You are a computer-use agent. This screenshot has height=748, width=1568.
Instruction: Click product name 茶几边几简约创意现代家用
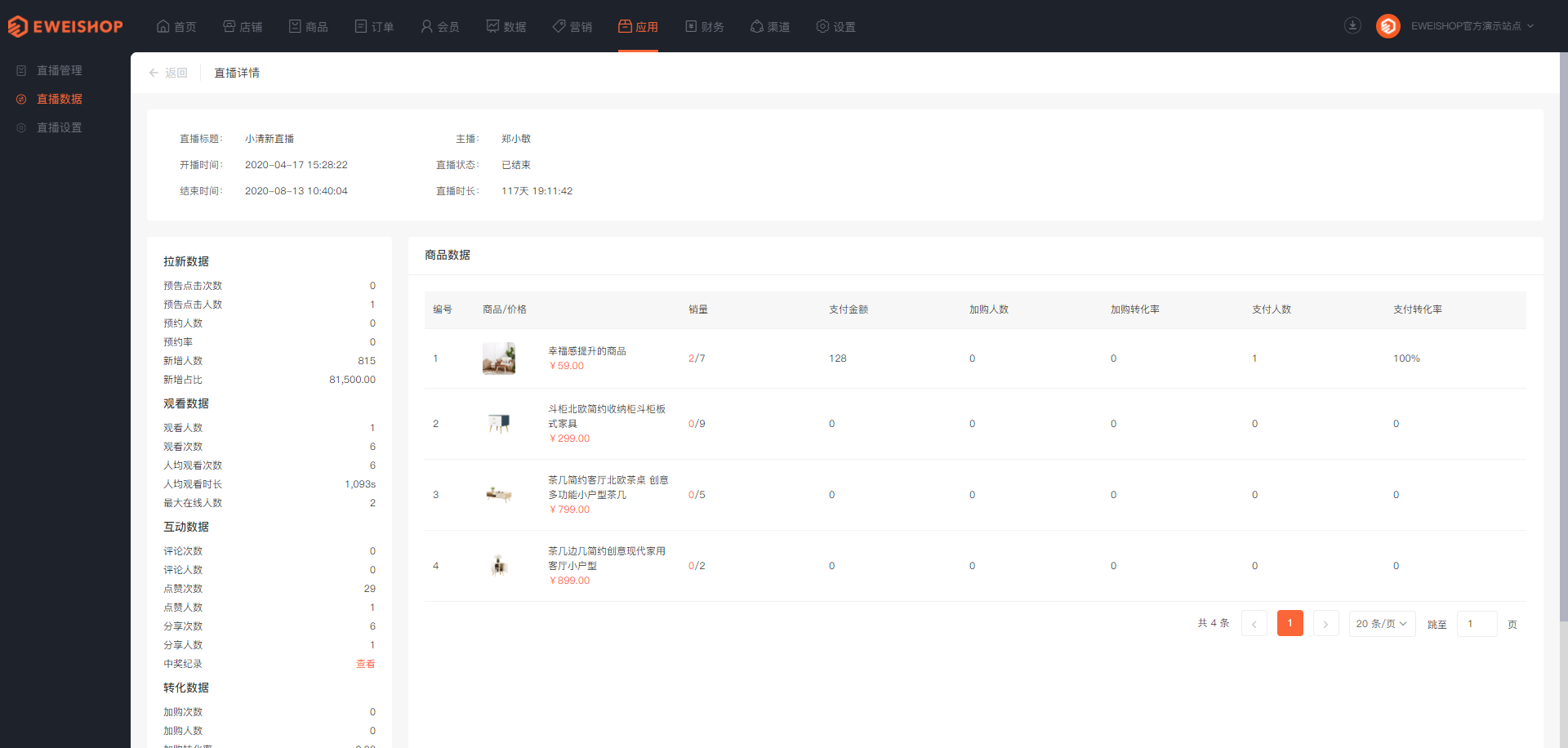[607, 559]
